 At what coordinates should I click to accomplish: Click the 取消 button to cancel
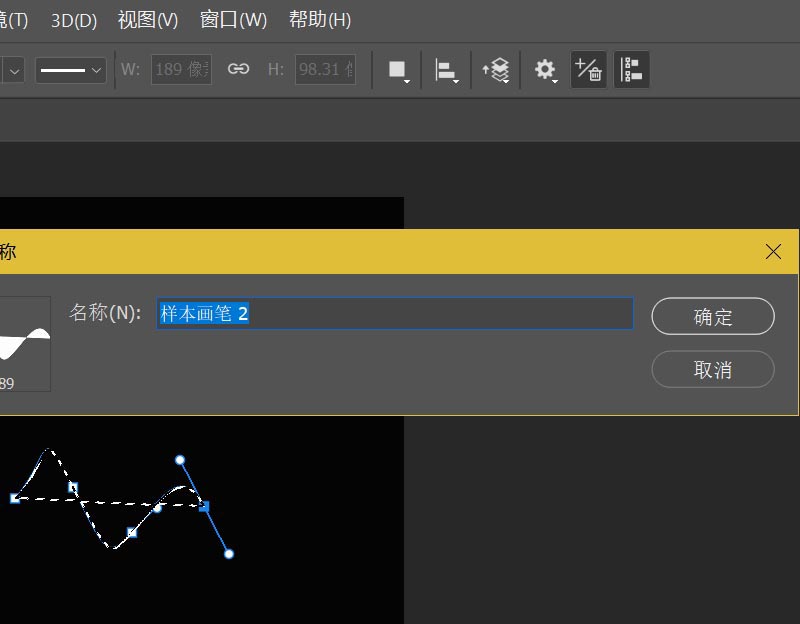[x=712, y=370]
